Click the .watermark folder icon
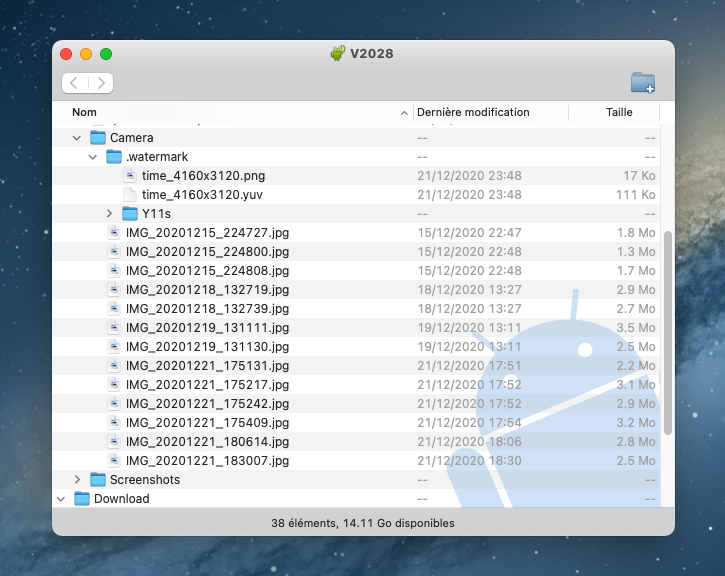This screenshot has height=576, width=725. click(x=114, y=157)
